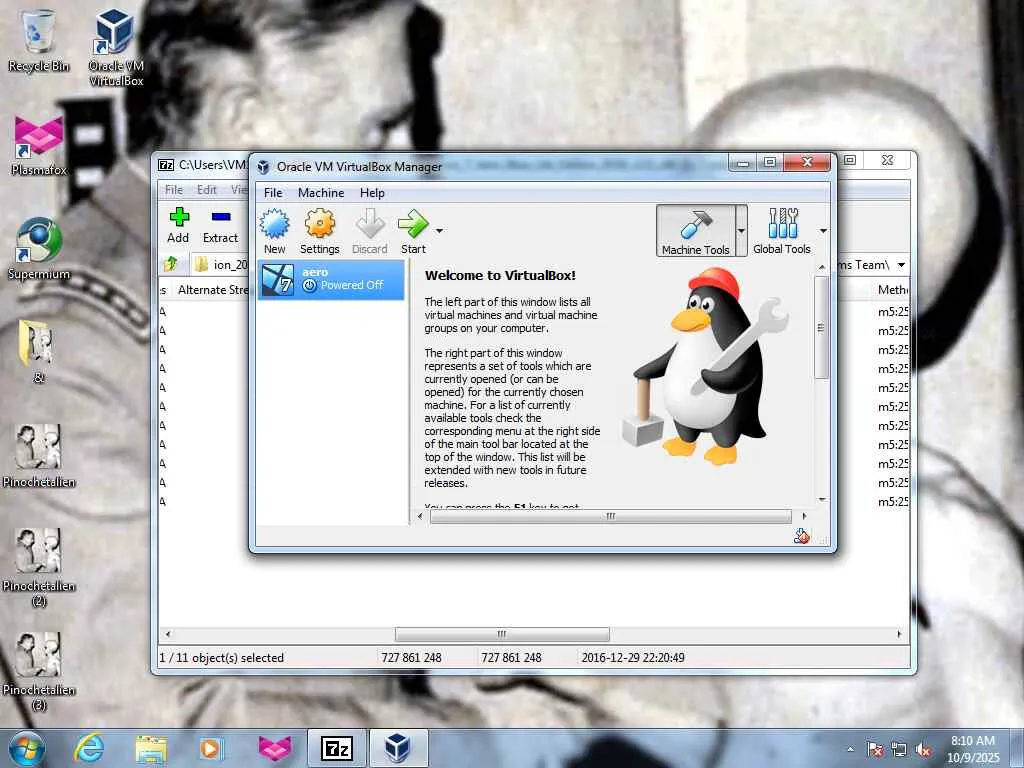Select the '&' folder on the desktop

coord(39,351)
